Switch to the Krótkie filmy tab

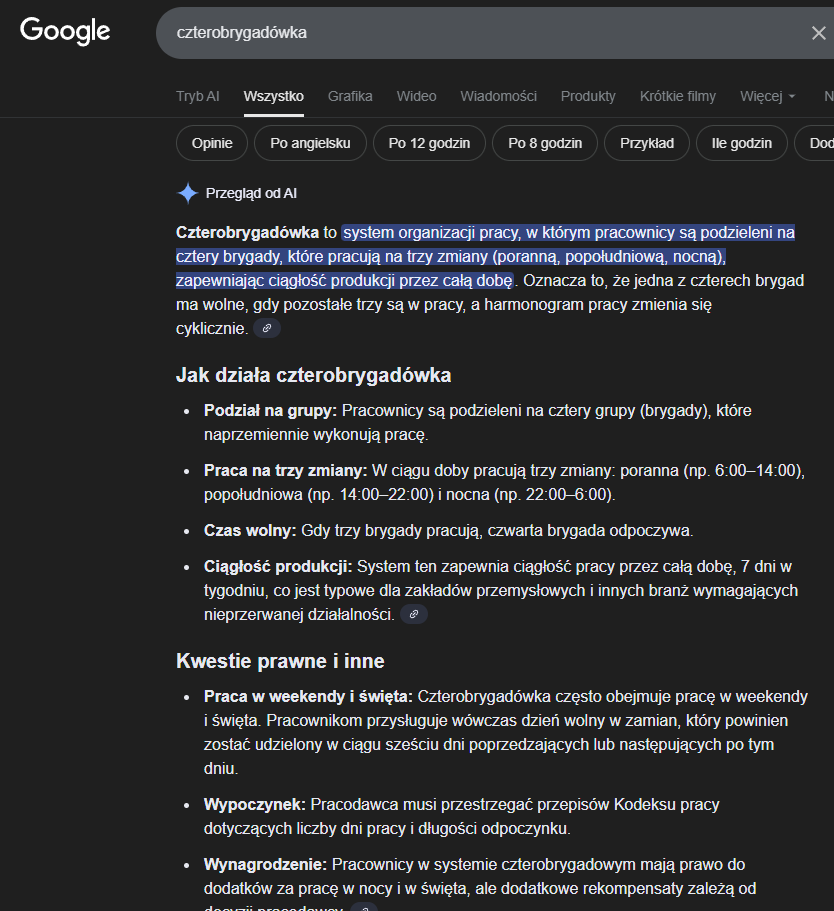point(678,96)
